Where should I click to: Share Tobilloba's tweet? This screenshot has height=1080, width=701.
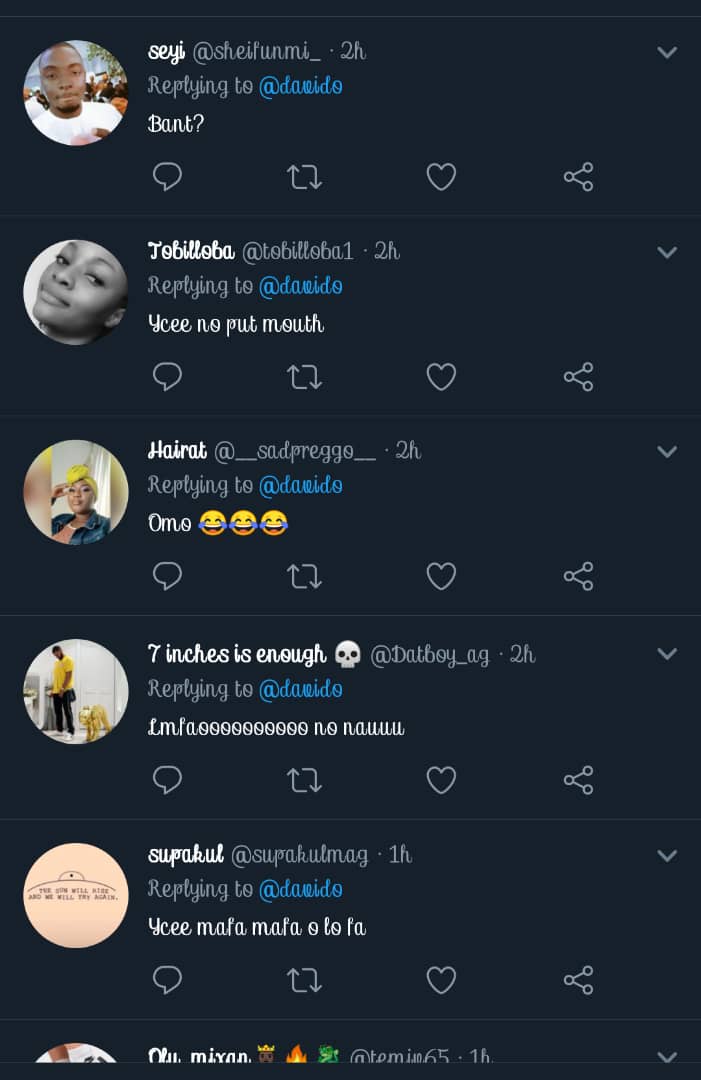578,377
